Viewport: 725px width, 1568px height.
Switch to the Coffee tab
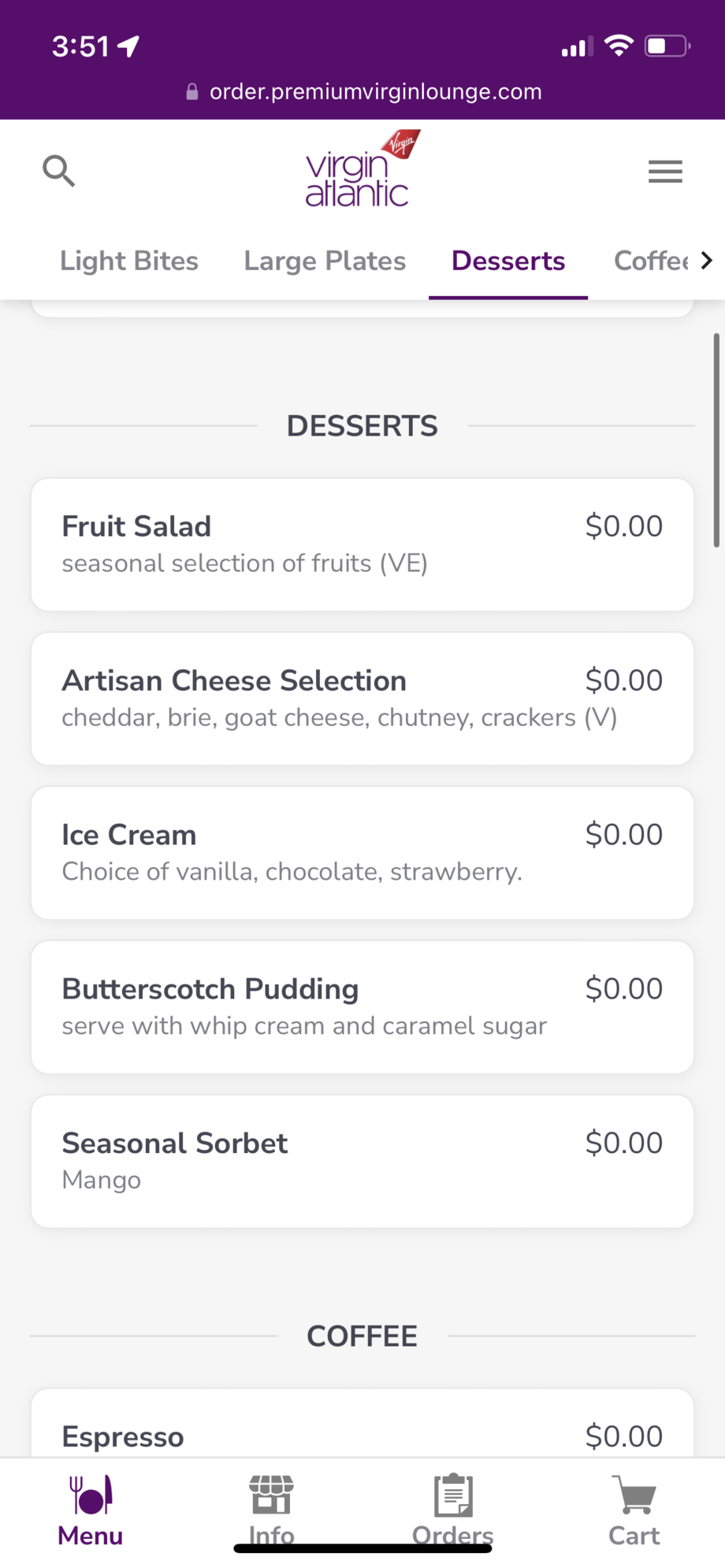(x=651, y=261)
